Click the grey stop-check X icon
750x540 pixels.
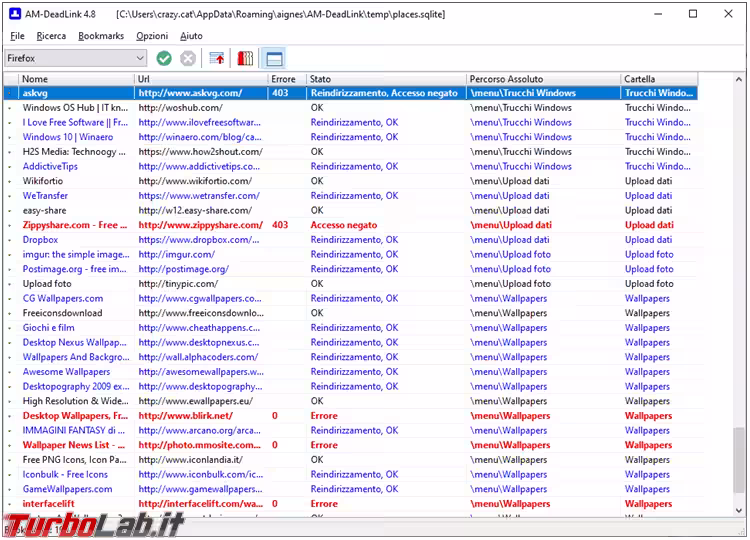tap(188, 58)
